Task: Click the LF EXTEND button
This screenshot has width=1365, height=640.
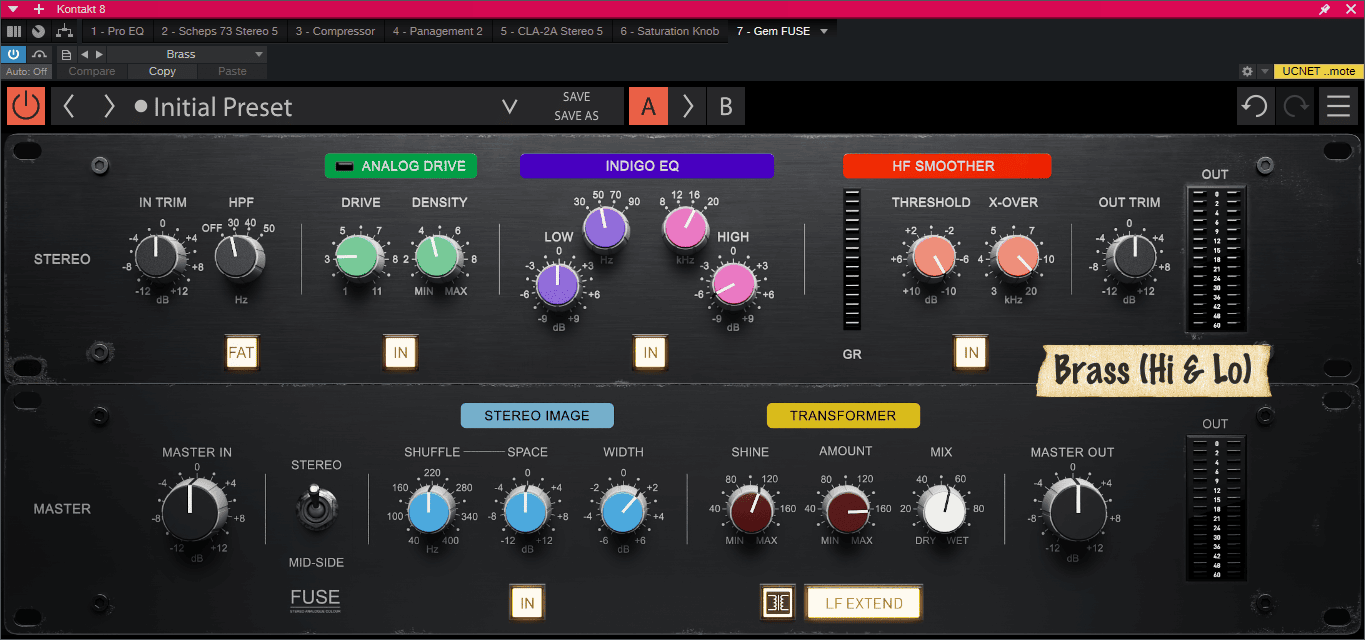Action: (x=863, y=603)
